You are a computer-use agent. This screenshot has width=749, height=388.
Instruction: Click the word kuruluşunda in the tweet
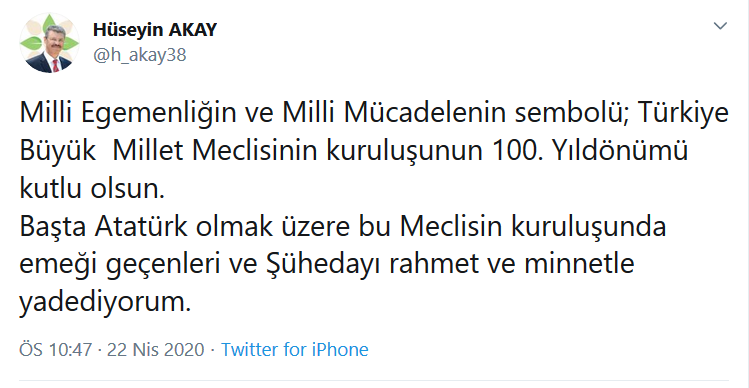(x=589, y=227)
